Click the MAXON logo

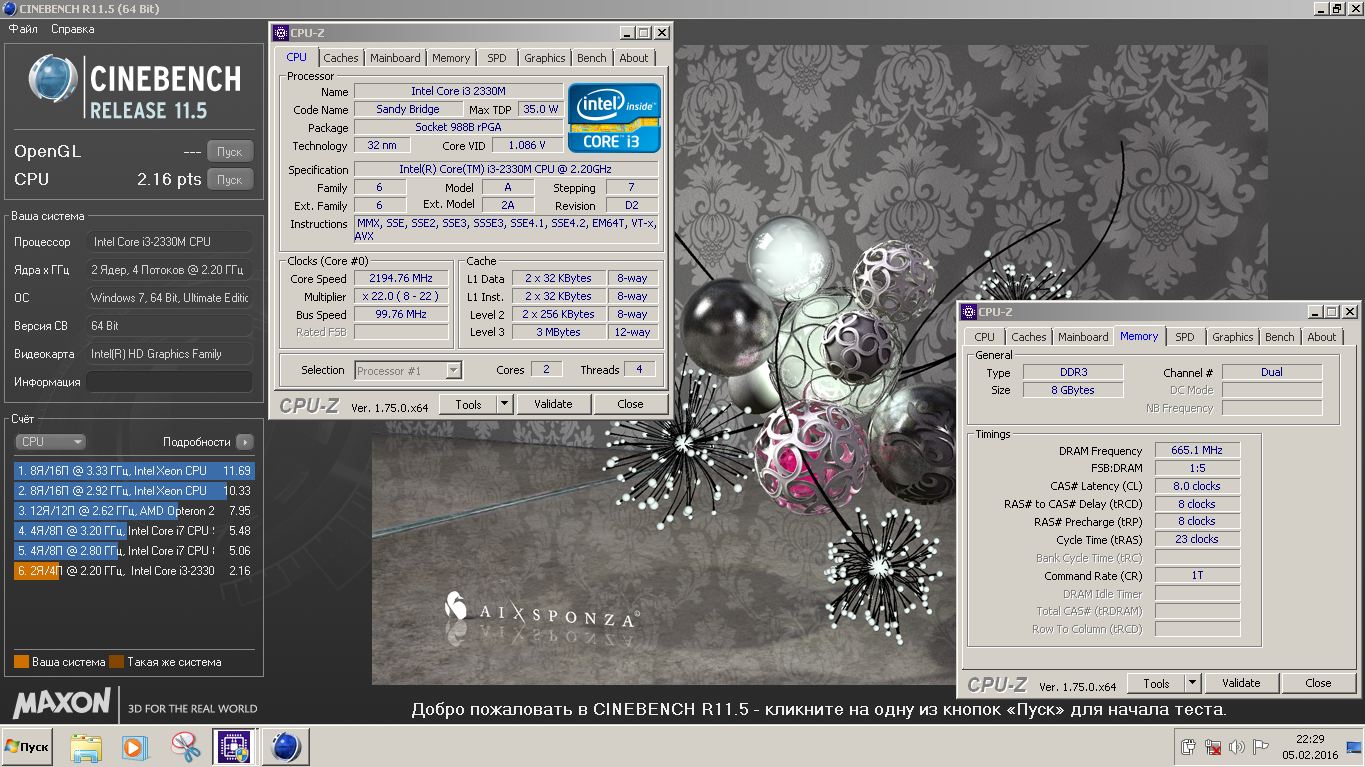click(61, 702)
